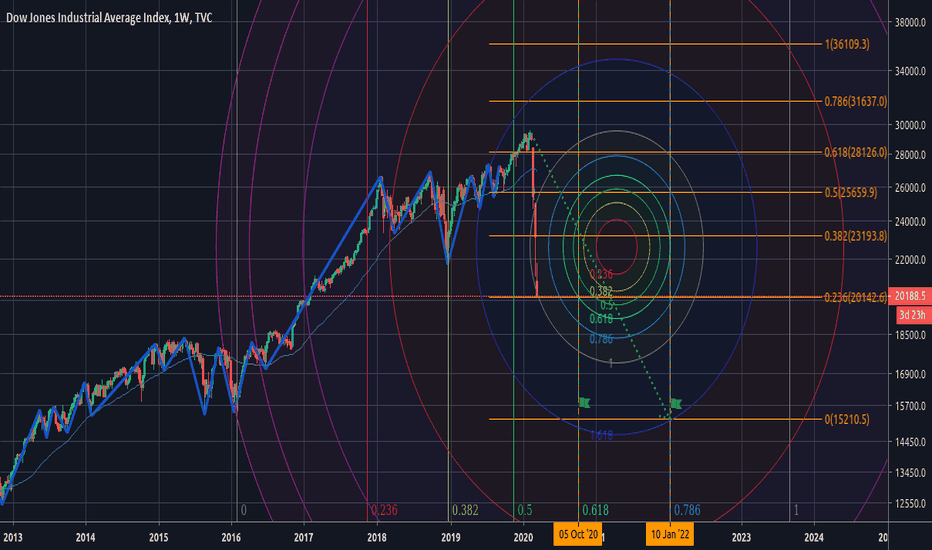
Task: Click year 2014 on the time axis
Action: point(86,538)
